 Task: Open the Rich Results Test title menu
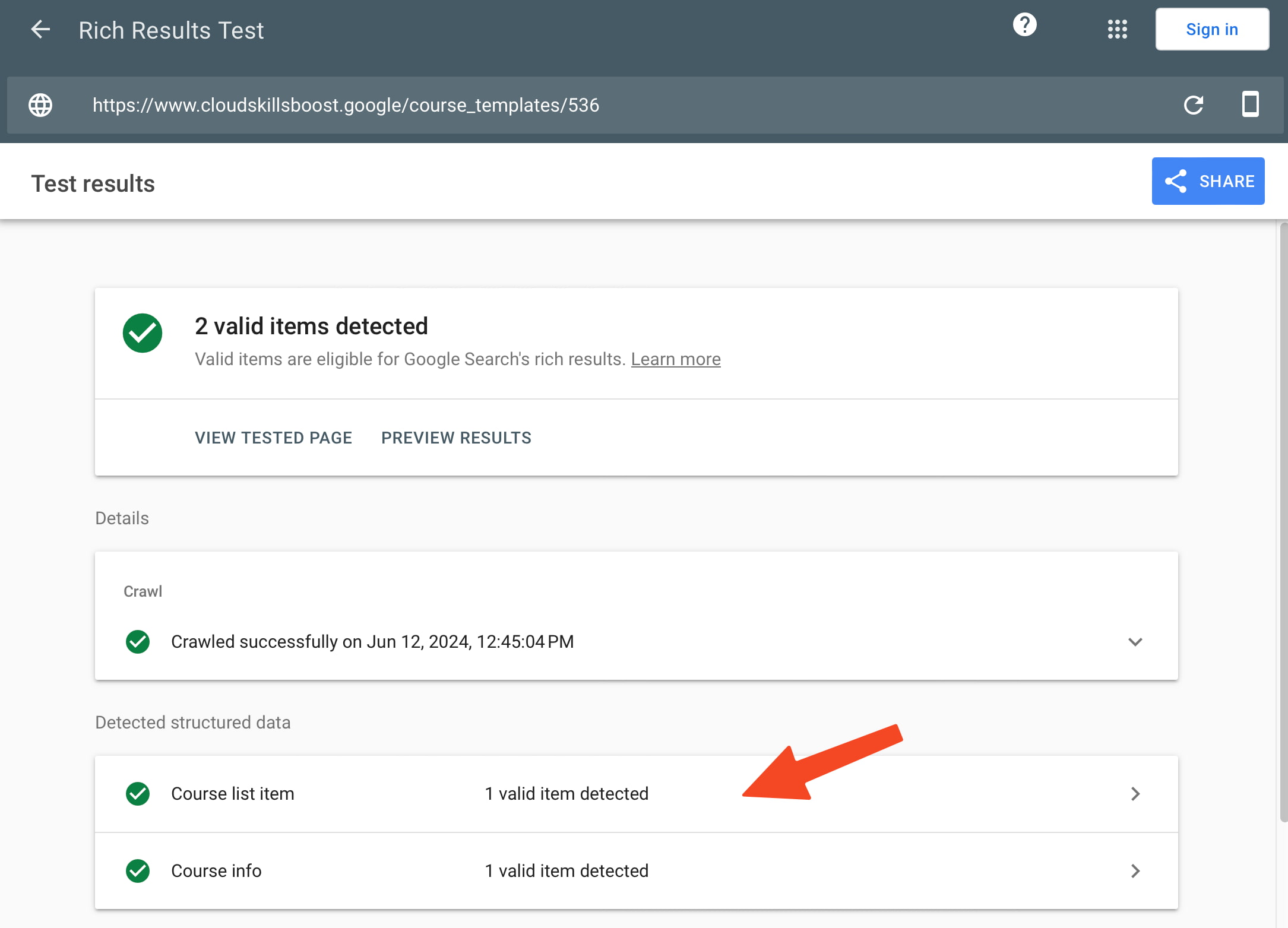[x=171, y=30]
